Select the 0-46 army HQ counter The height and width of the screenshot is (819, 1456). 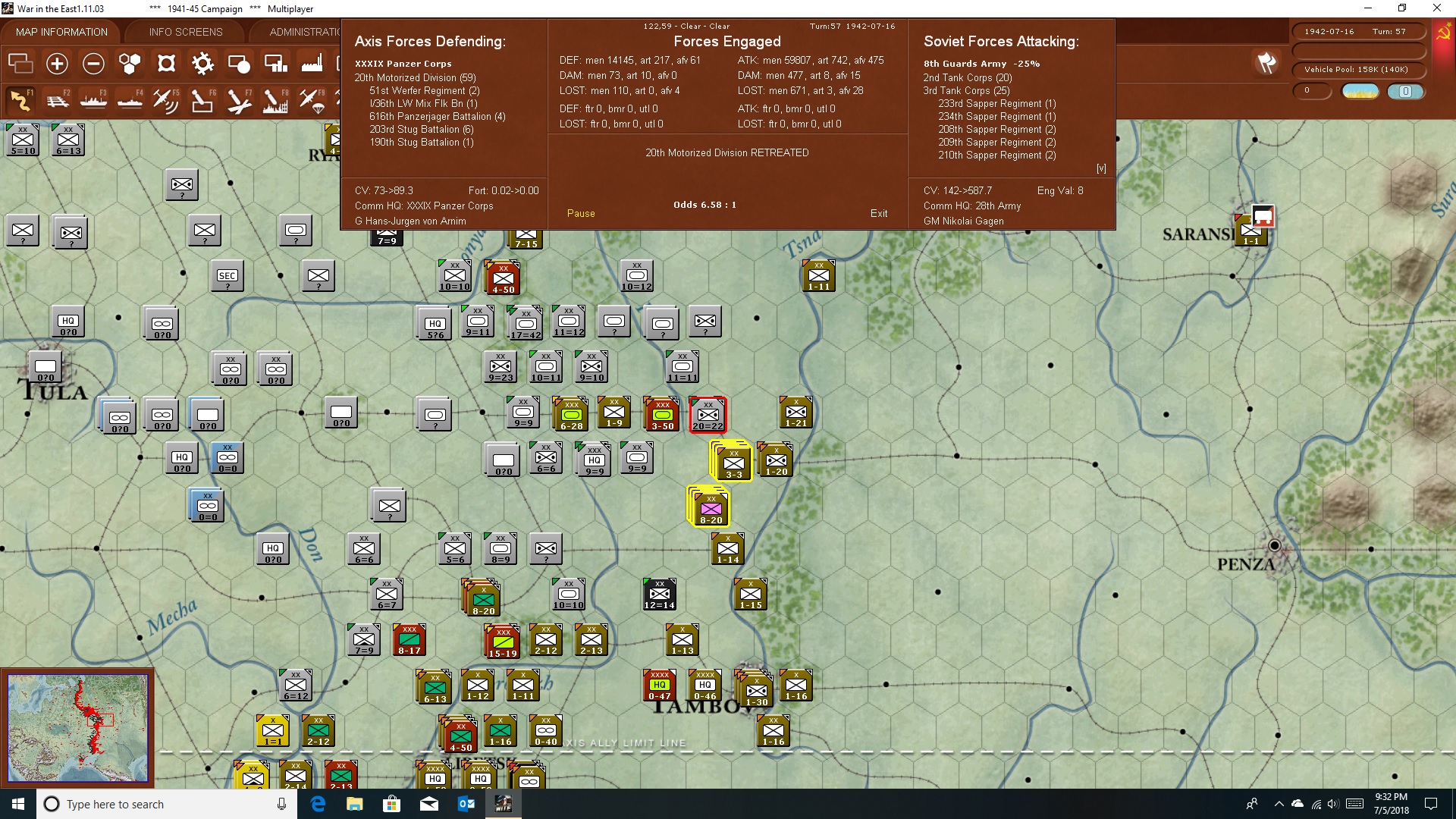click(x=704, y=685)
